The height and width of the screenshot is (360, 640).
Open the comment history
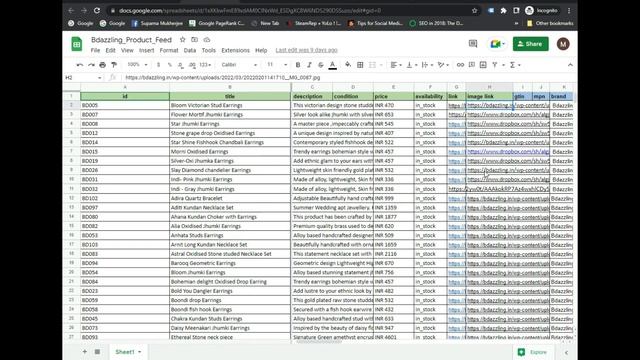click(x=473, y=44)
